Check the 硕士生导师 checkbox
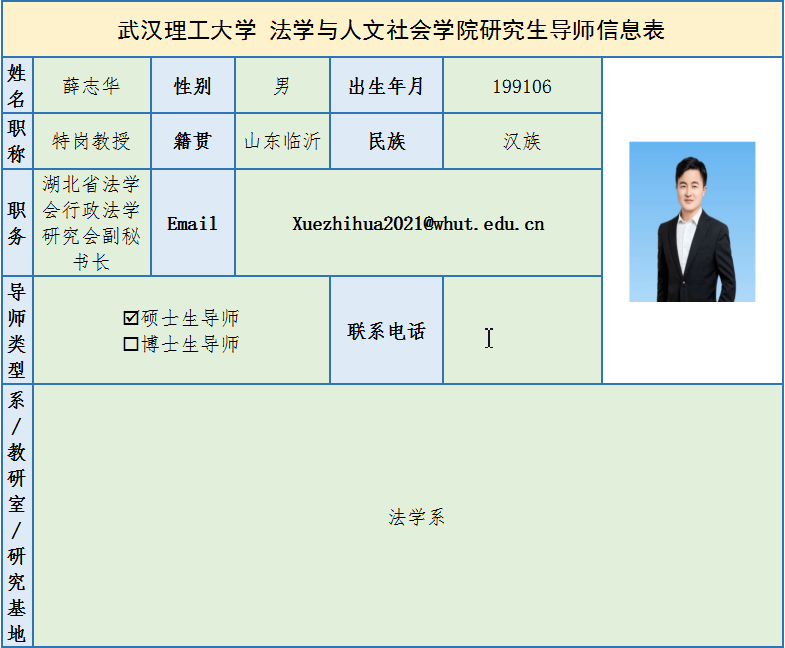This screenshot has height=648, width=785. point(131,318)
